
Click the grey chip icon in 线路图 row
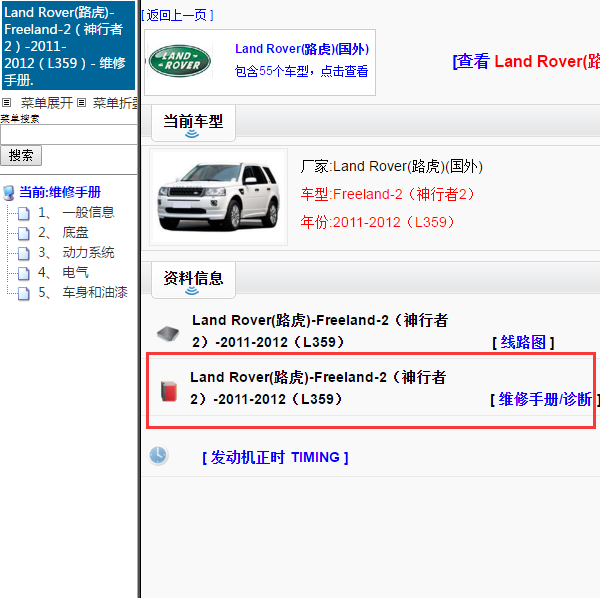tap(168, 333)
